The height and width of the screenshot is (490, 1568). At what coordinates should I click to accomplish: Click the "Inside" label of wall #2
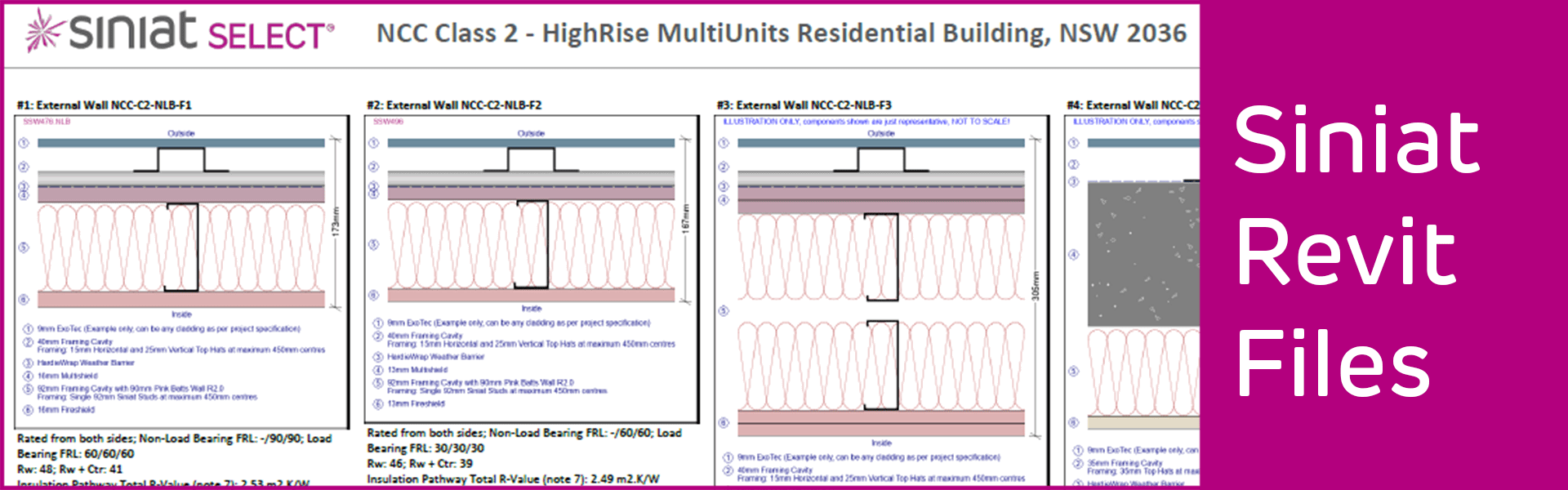click(x=532, y=309)
